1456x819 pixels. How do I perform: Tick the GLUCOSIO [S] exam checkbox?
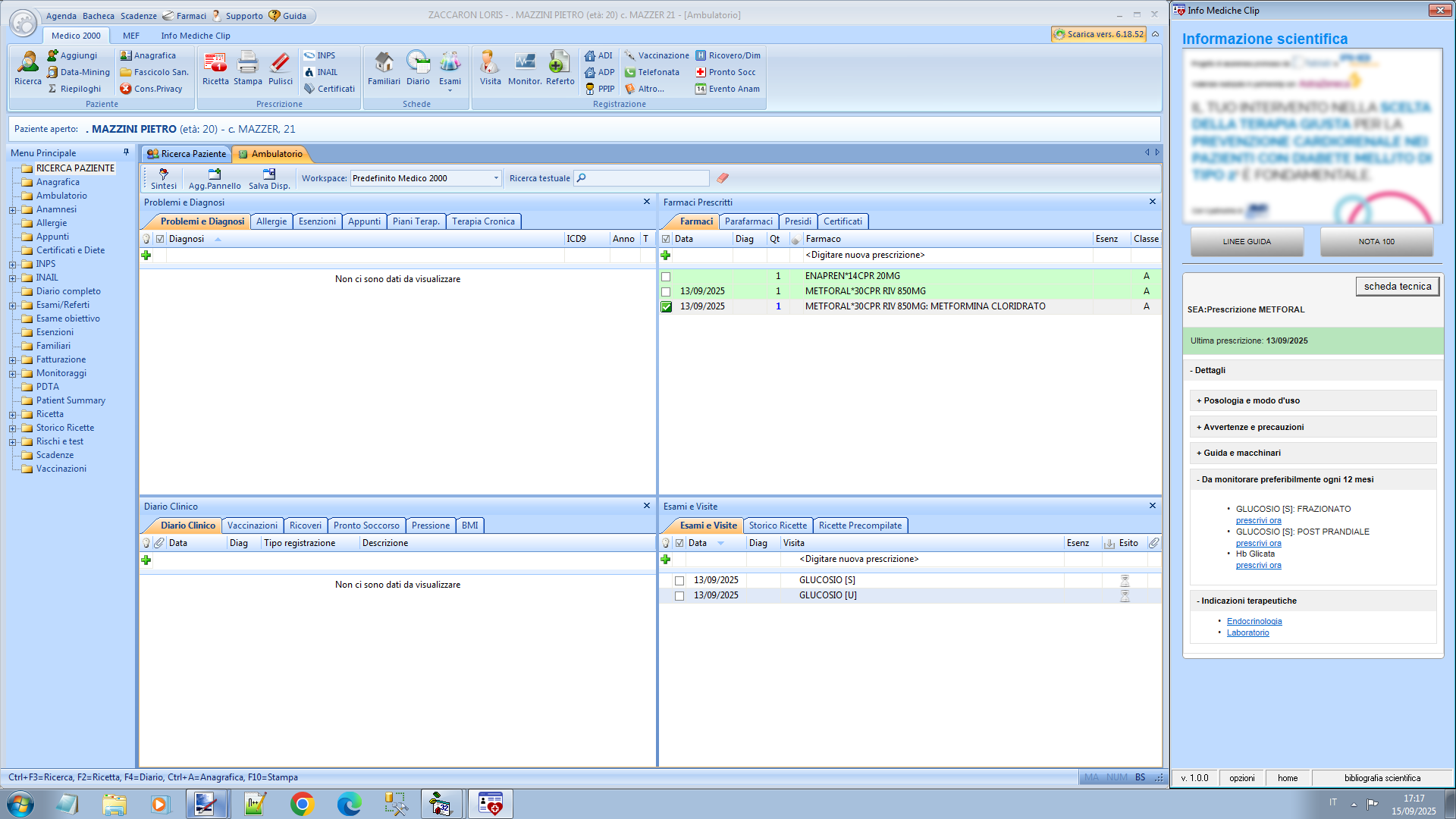679,581
